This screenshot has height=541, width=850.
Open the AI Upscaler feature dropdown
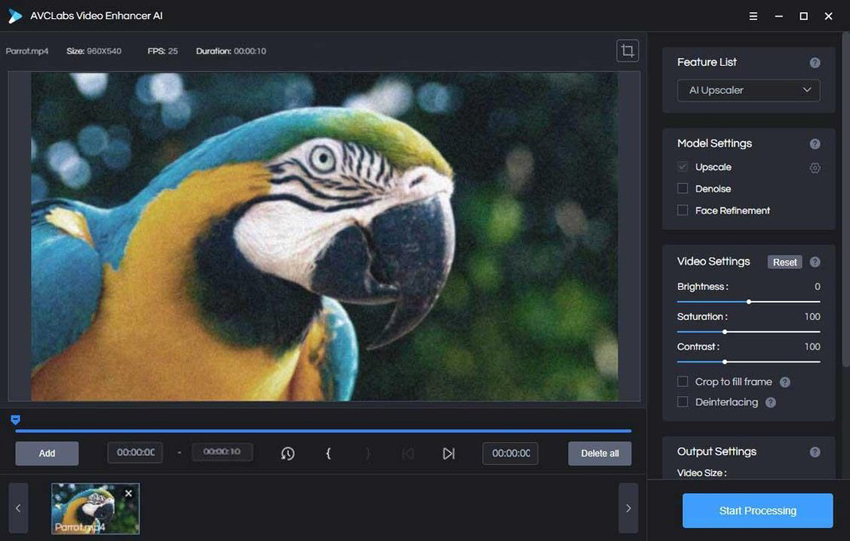[748, 91]
